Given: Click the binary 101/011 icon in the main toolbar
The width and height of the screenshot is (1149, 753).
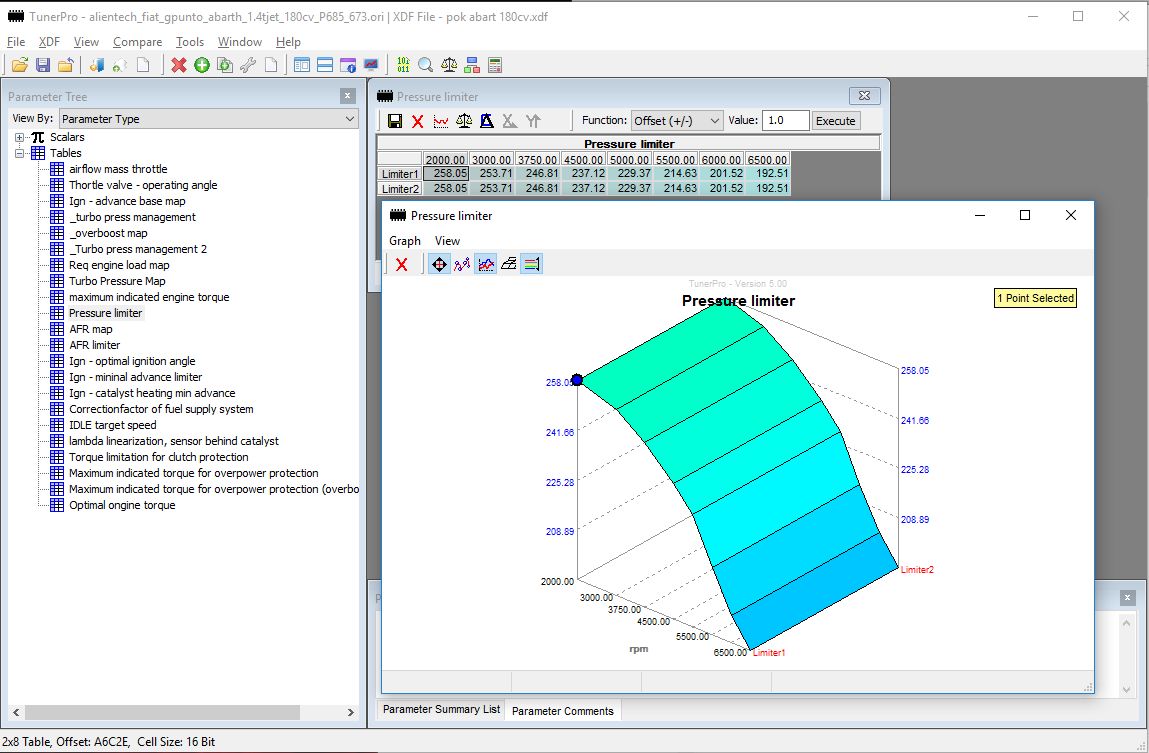Looking at the screenshot, I should pyautogui.click(x=403, y=65).
